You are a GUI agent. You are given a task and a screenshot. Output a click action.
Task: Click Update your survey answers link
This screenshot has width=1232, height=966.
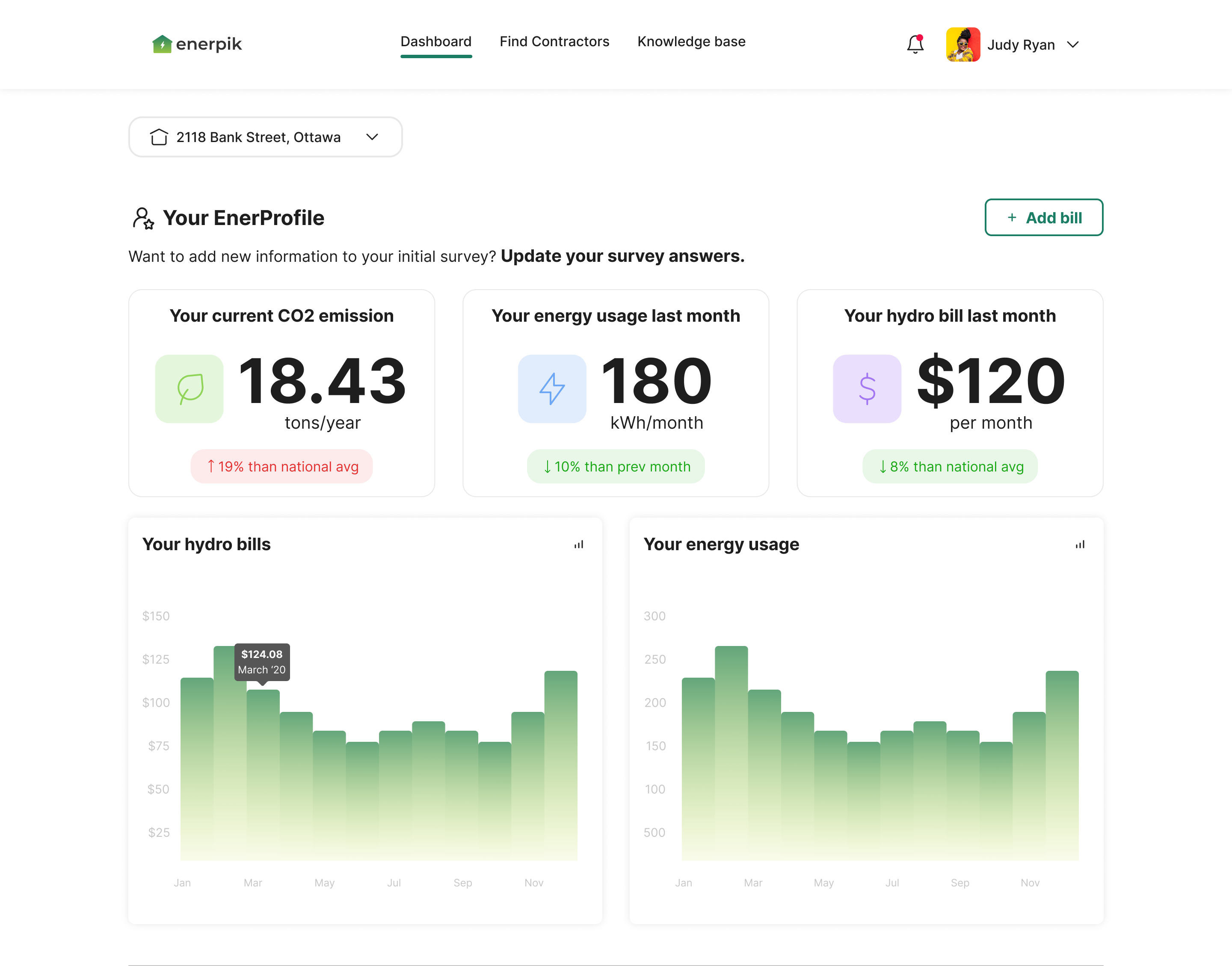(622, 256)
